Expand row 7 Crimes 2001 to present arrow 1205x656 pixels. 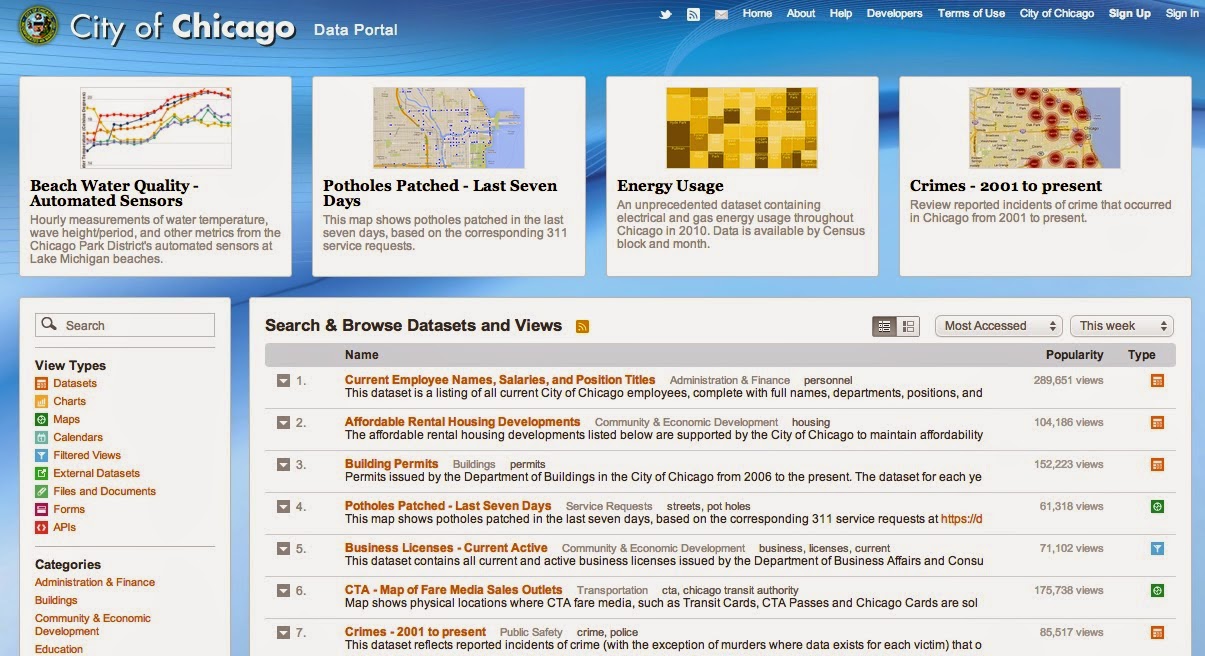pyautogui.click(x=283, y=633)
